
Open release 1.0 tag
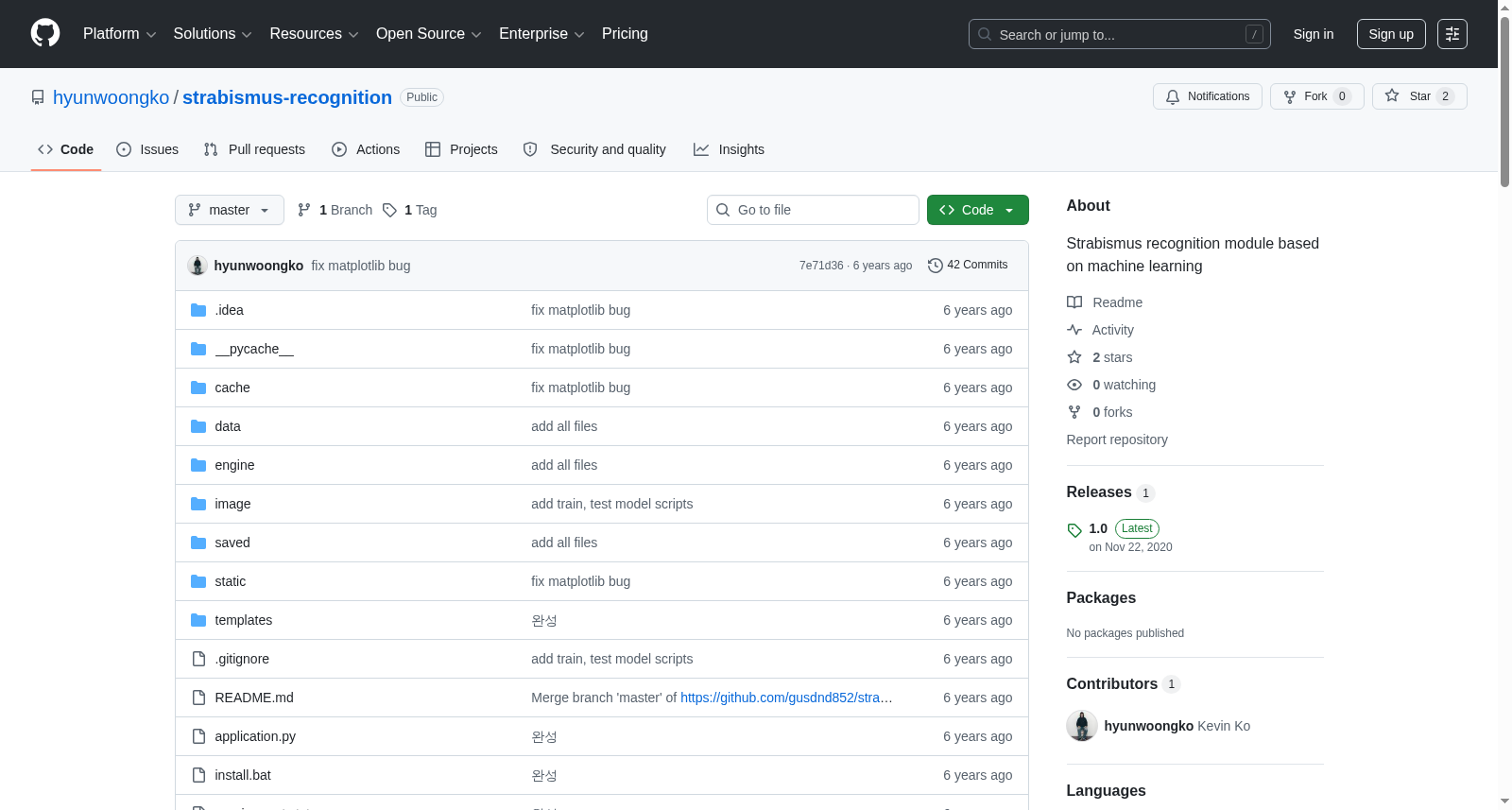tap(1098, 528)
